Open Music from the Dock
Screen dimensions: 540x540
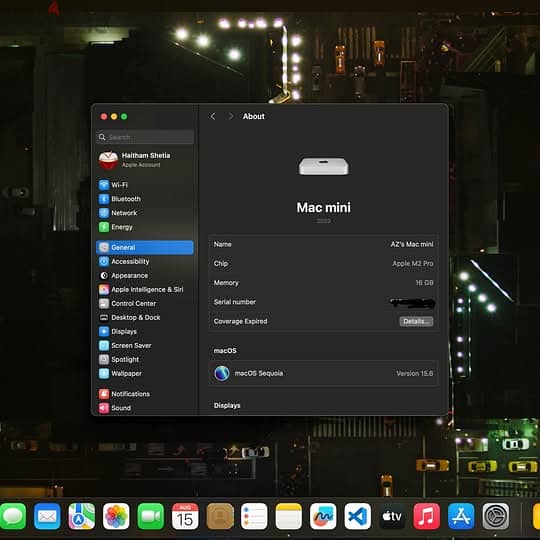[x=426, y=516]
